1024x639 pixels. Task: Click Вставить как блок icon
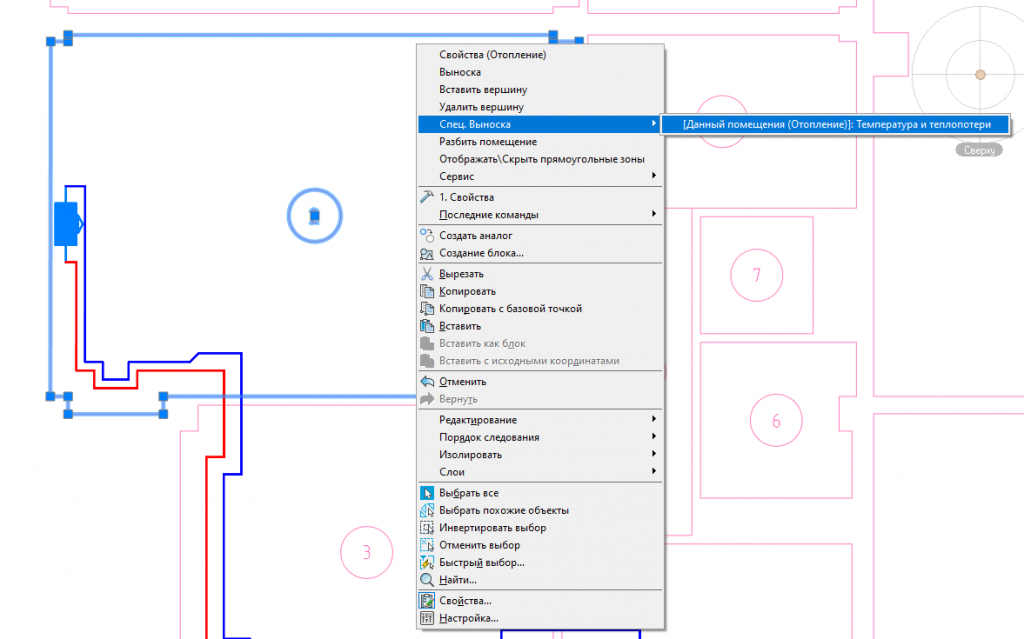point(426,344)
